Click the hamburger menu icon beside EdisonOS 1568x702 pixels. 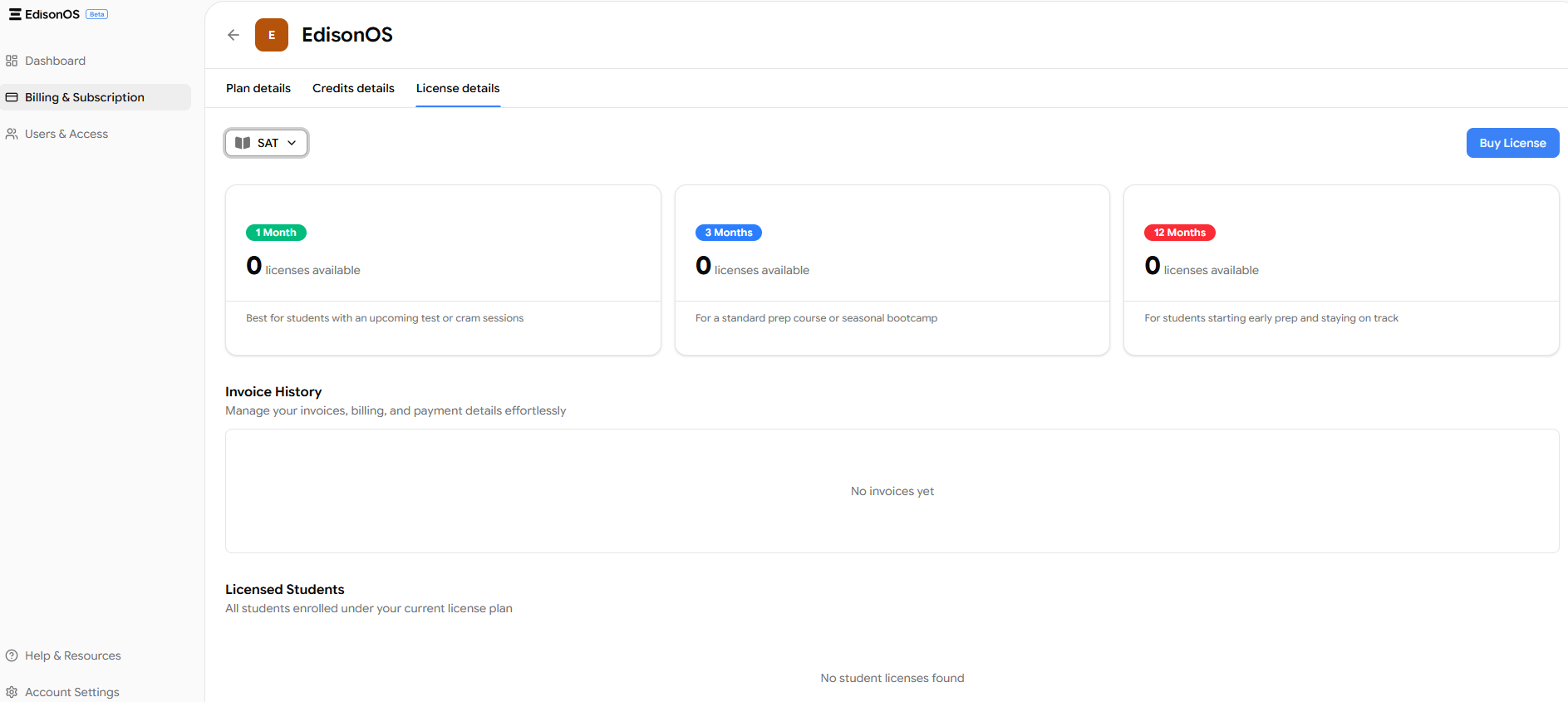pos(15,14)
